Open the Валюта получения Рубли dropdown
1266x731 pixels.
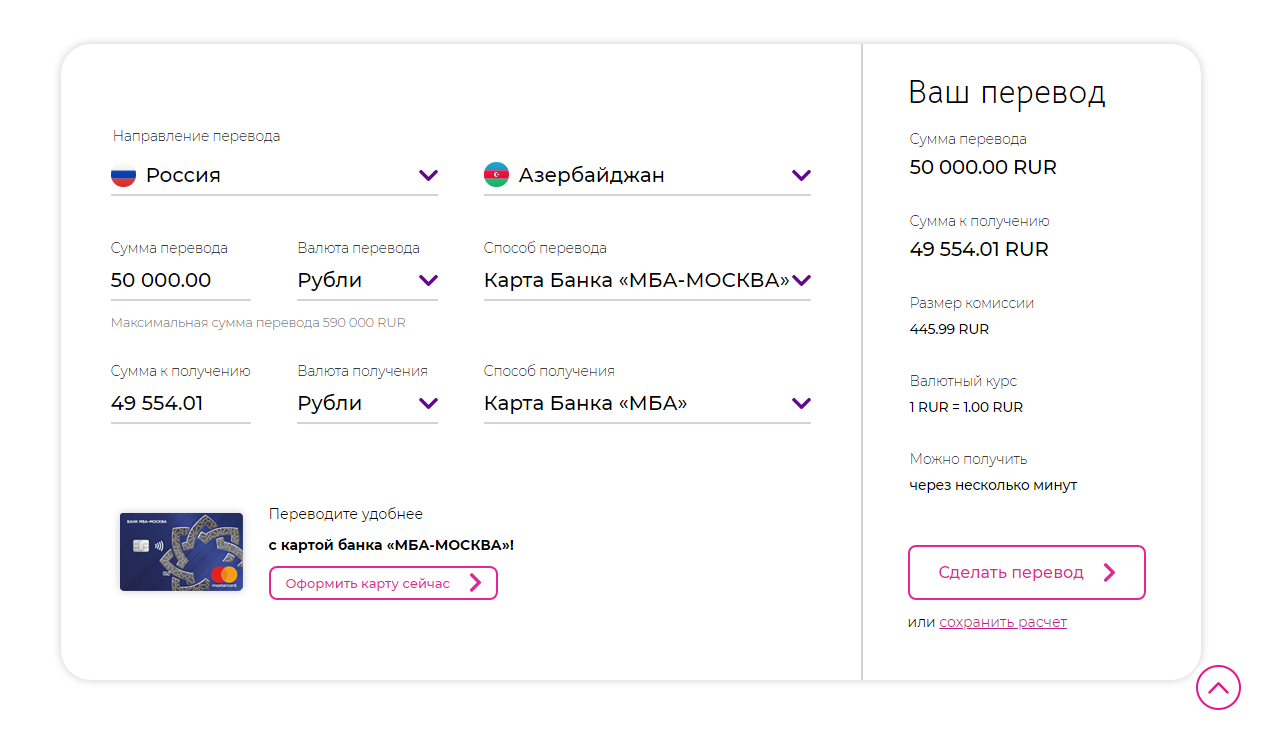tap(367, 403)
